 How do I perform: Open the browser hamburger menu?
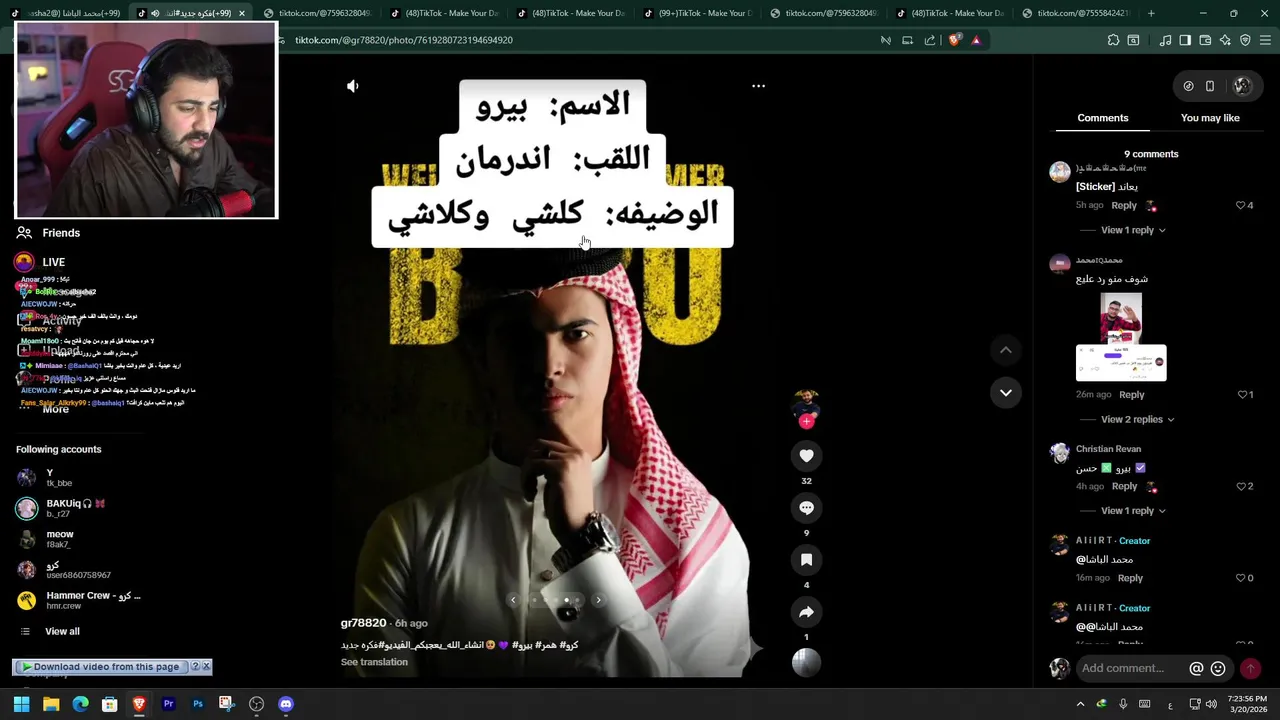(1265, 40)
